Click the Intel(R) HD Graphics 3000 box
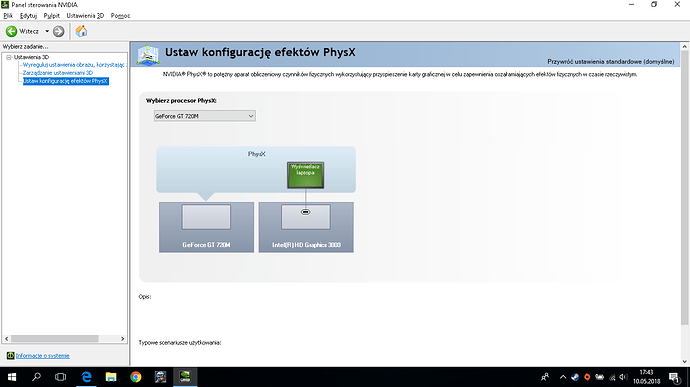Image resolution: width=690 pixels, height=387 pixels. pos(306,227)
